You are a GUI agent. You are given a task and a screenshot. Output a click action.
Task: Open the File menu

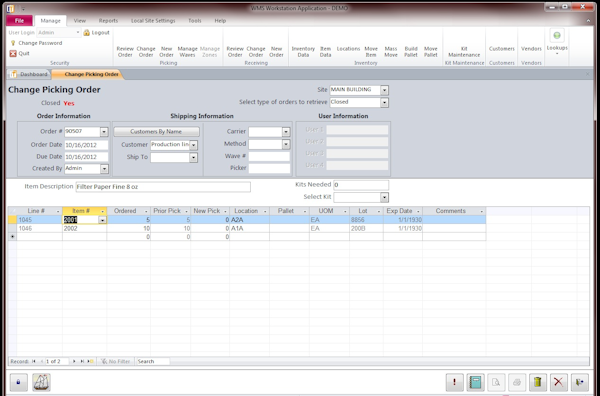[x=20, y=21]
